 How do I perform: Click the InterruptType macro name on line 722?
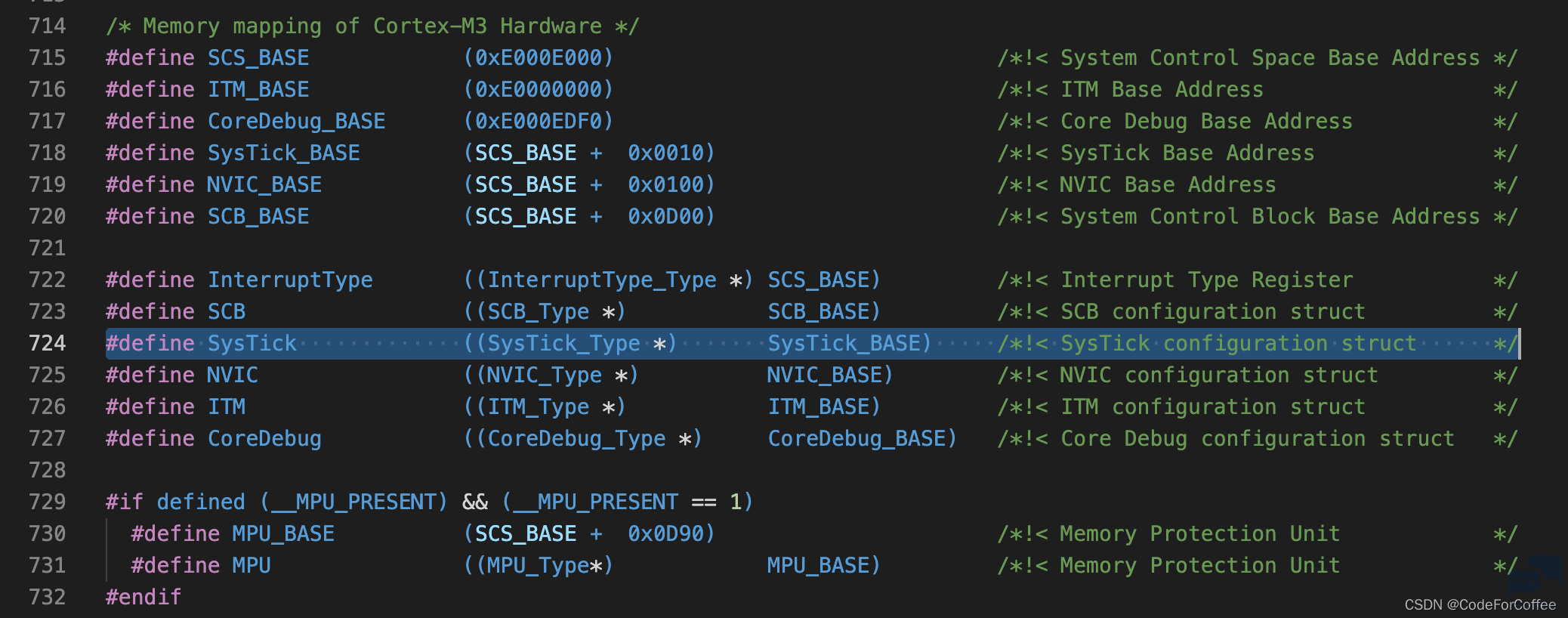point(290,280)
